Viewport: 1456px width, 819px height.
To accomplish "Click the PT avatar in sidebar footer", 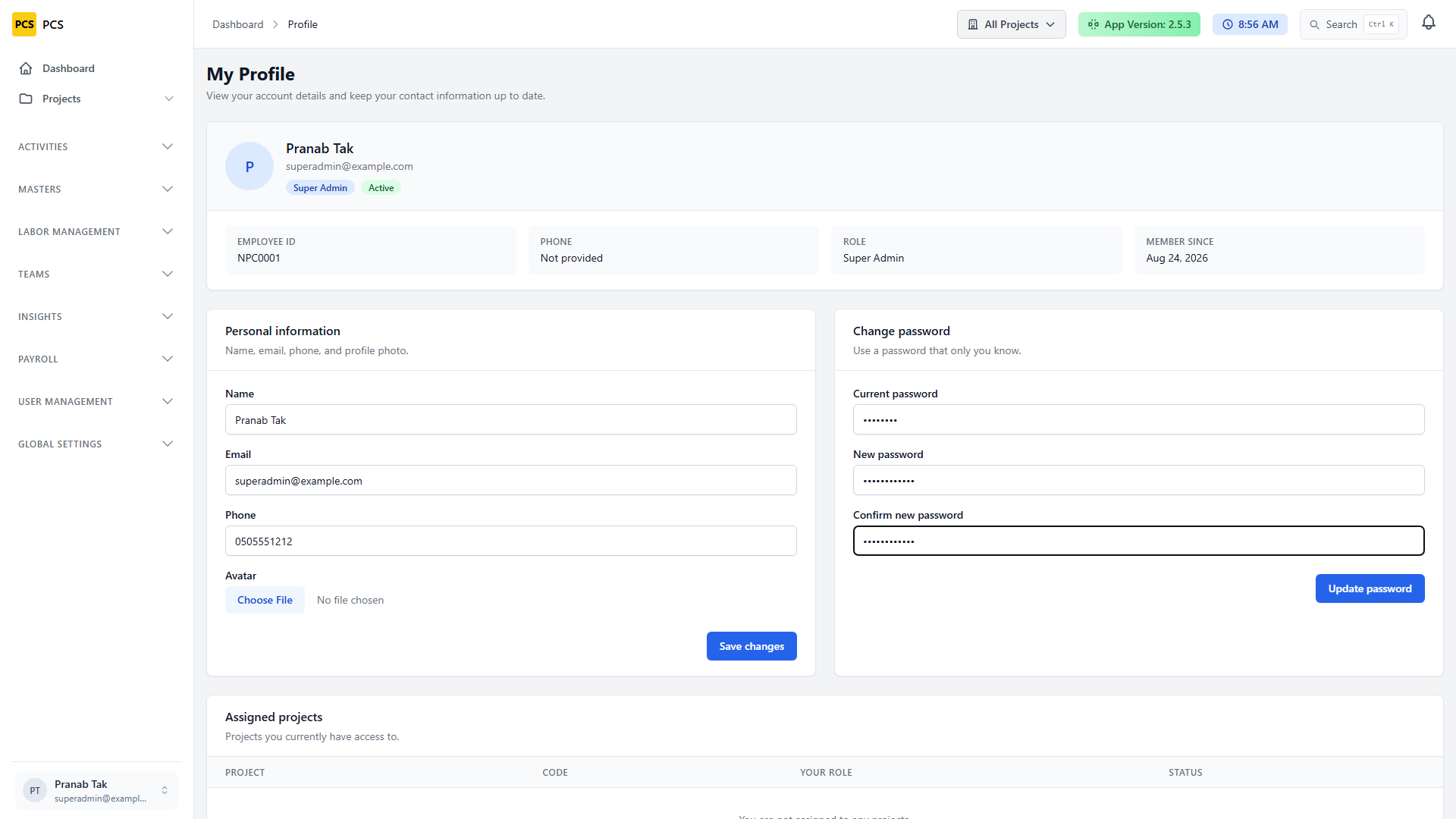I will 35,790.
